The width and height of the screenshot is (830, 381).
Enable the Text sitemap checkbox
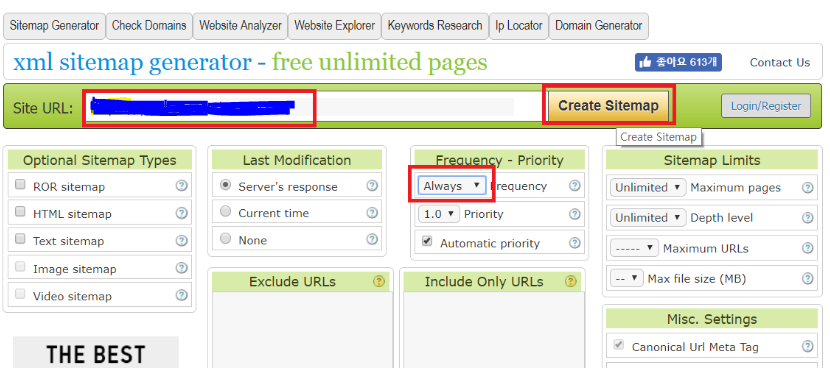tap(20, 239)
